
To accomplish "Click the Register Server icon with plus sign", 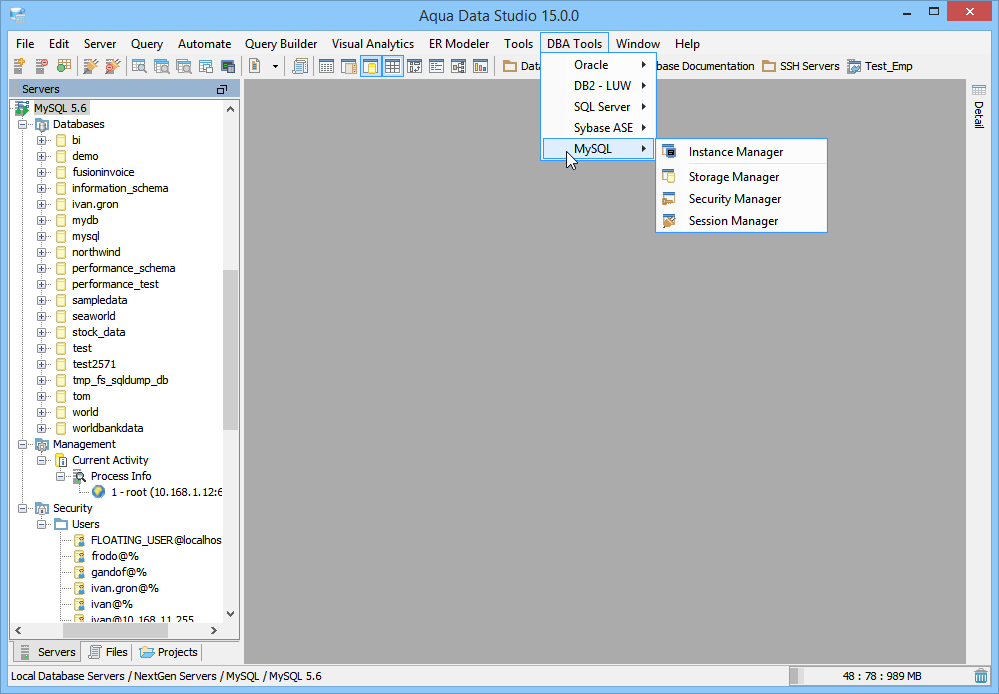I will 20,66.
